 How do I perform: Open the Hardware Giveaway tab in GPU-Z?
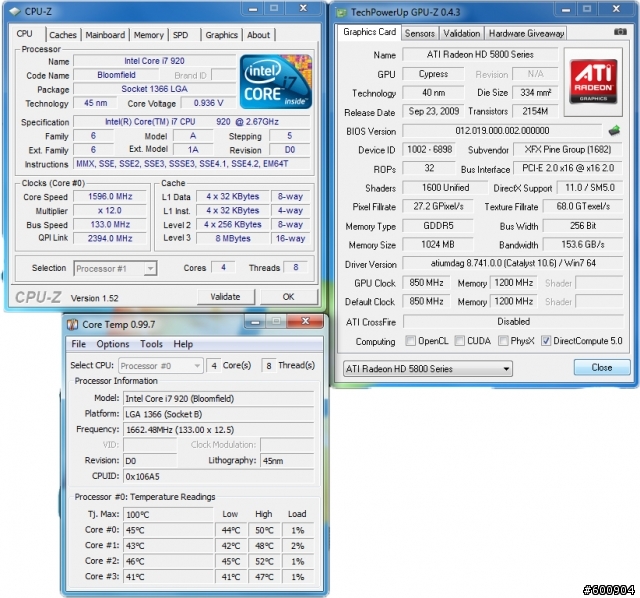click(x=527, y=33)
